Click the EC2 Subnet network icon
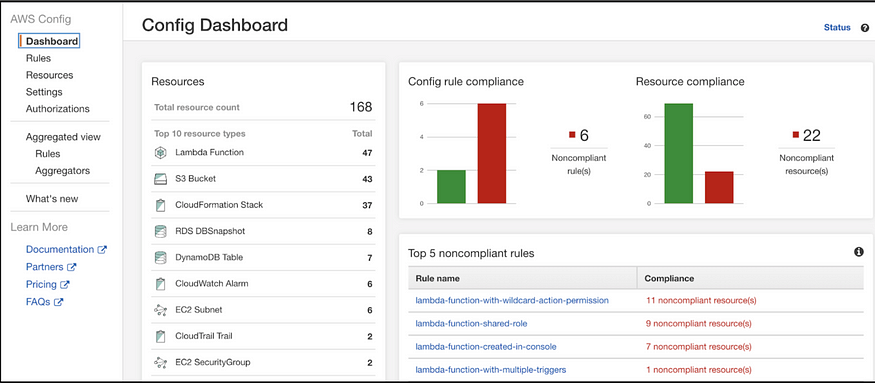875x384 pixels. [x=160, y=310]
